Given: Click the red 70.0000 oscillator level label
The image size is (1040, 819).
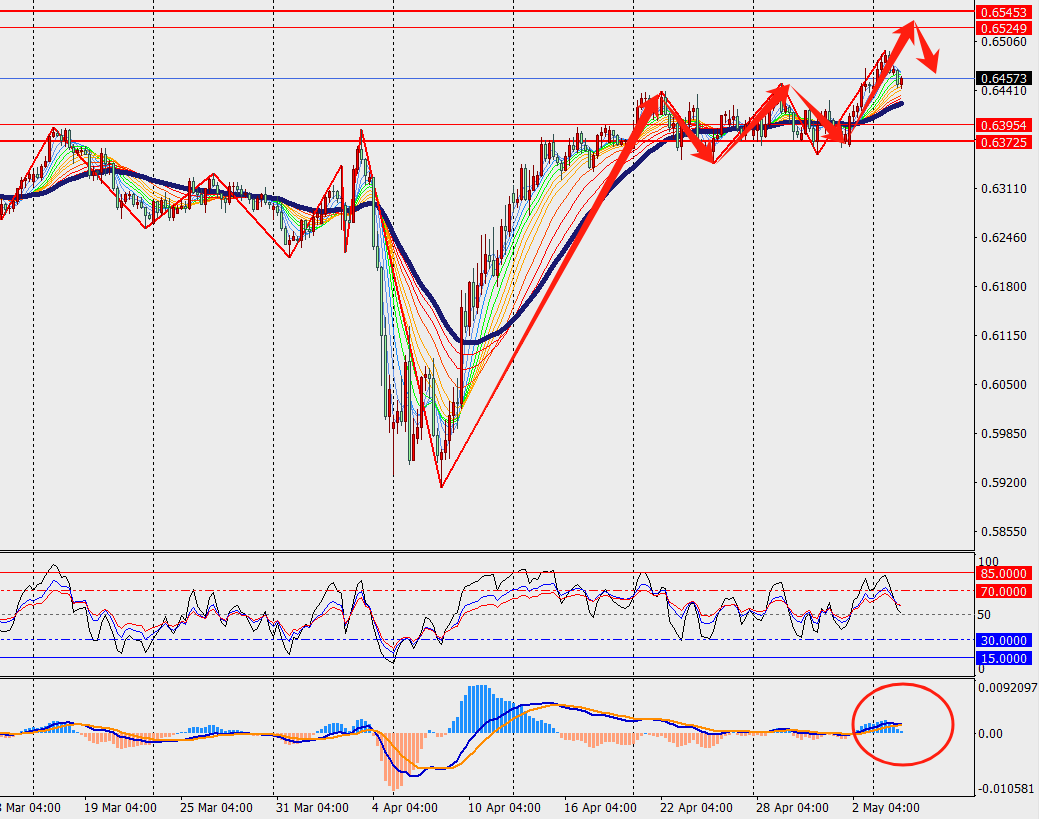Looking at the screenshot, I should (1004, 592).
